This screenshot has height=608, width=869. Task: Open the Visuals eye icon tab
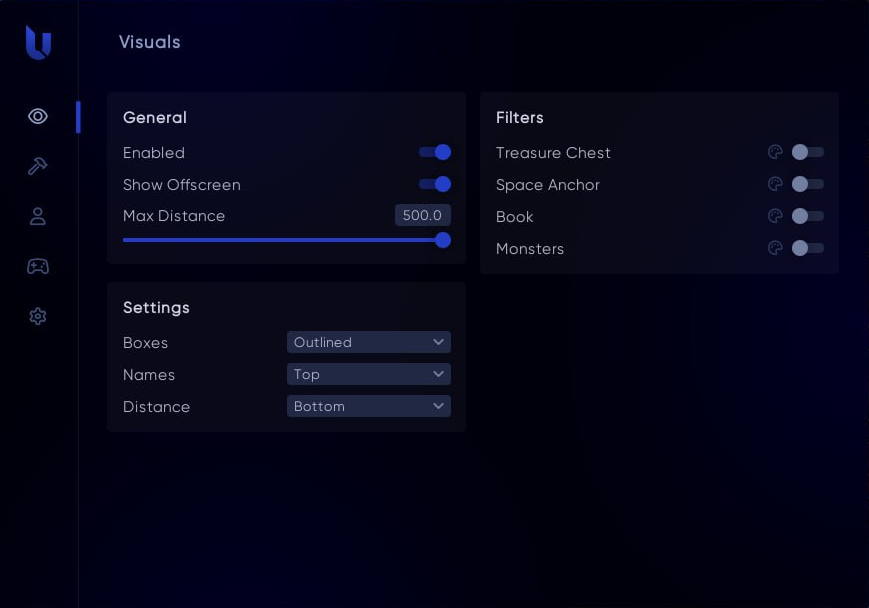(38, 116)
